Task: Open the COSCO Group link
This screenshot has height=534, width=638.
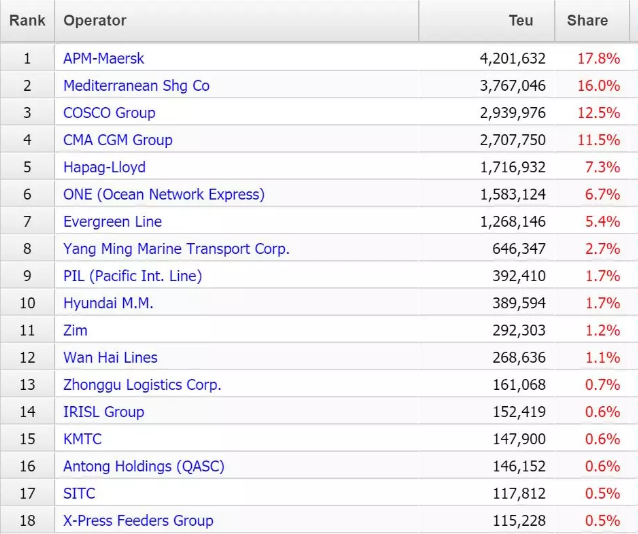Action: (109, 113)
